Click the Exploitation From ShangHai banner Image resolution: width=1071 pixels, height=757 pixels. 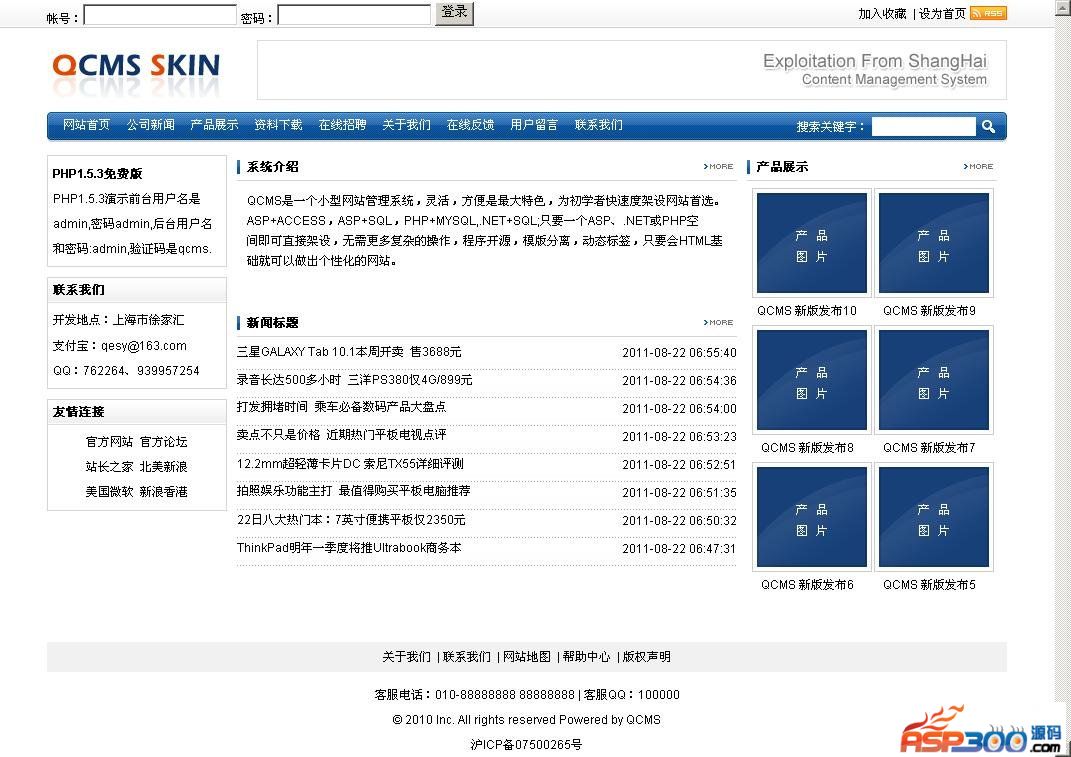point(632,70)
